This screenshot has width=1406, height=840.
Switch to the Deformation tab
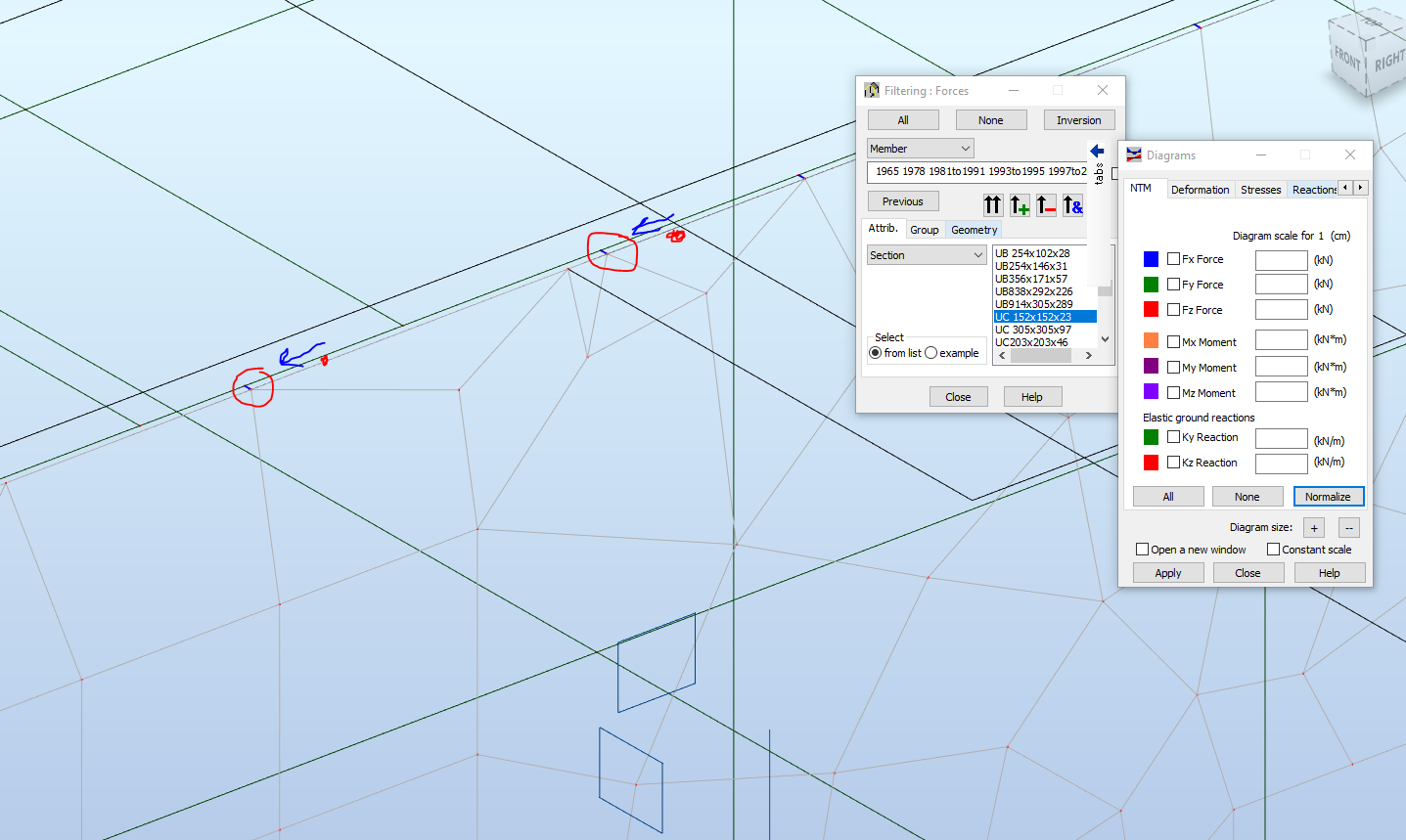[1200, 189]
